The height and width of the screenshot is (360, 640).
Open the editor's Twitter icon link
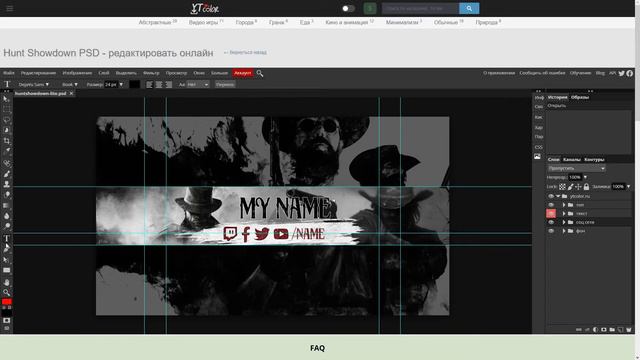click(621, 73)
